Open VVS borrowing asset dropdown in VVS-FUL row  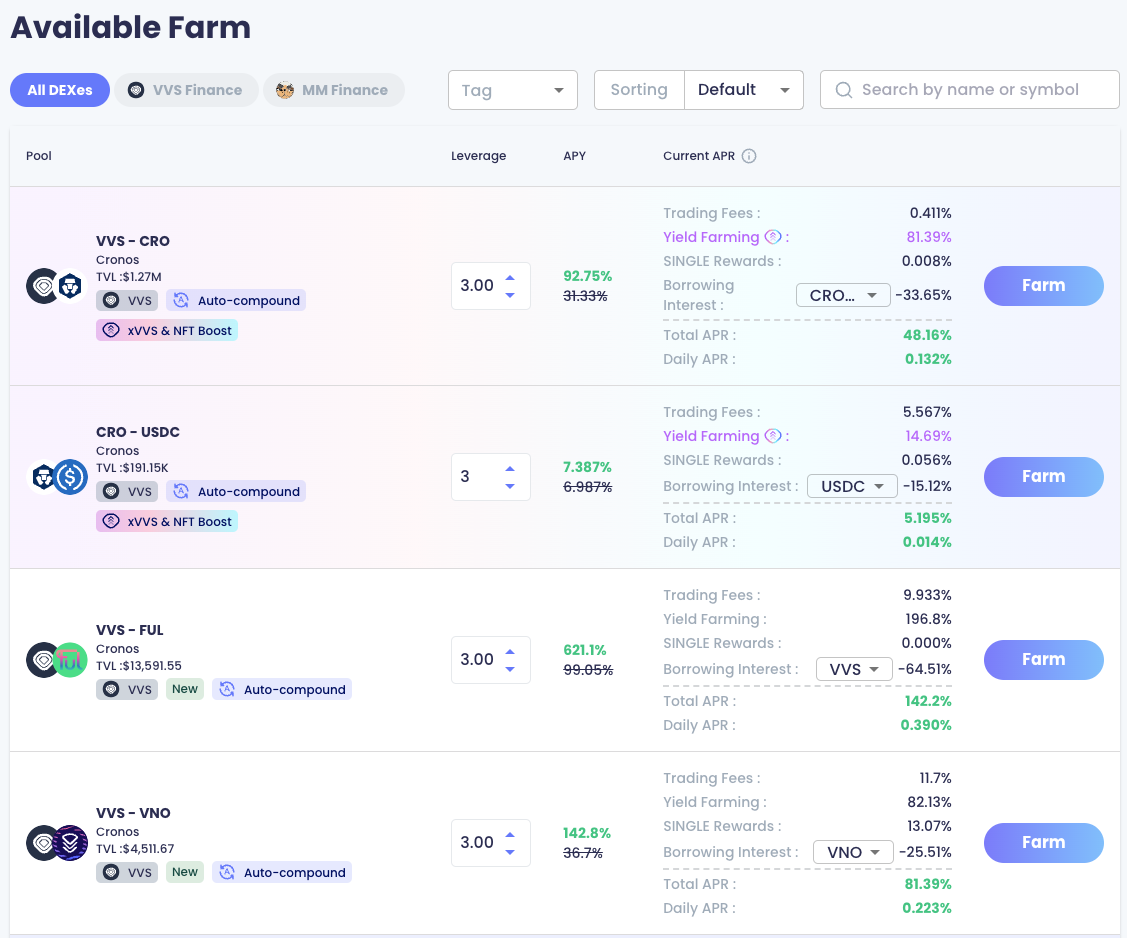854,669
